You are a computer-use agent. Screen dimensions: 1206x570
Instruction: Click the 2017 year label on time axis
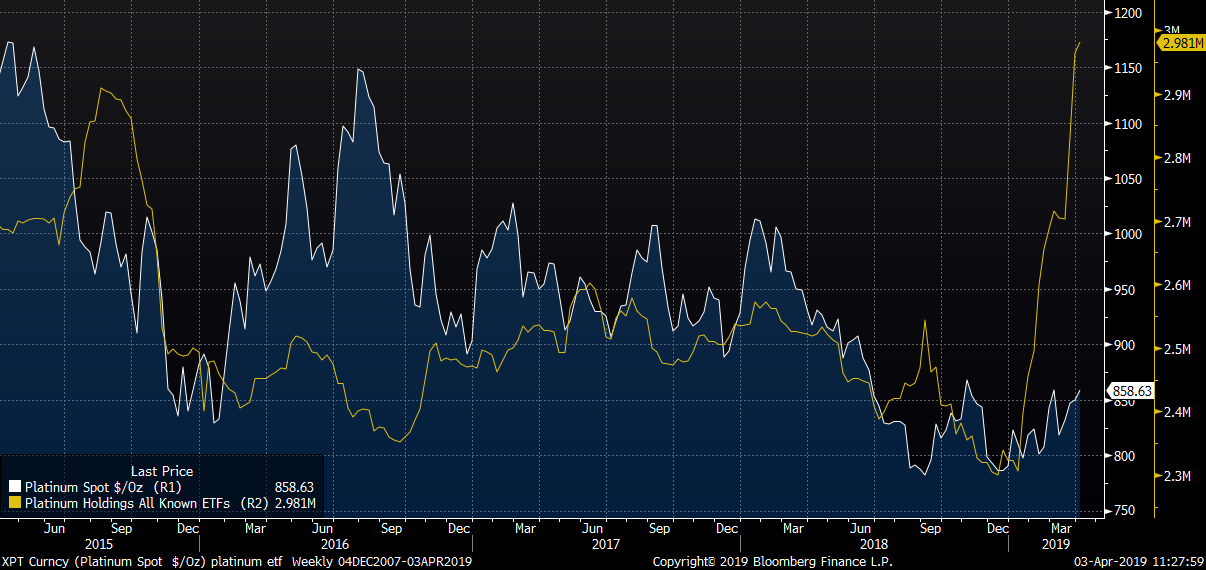tap(606, 544)
